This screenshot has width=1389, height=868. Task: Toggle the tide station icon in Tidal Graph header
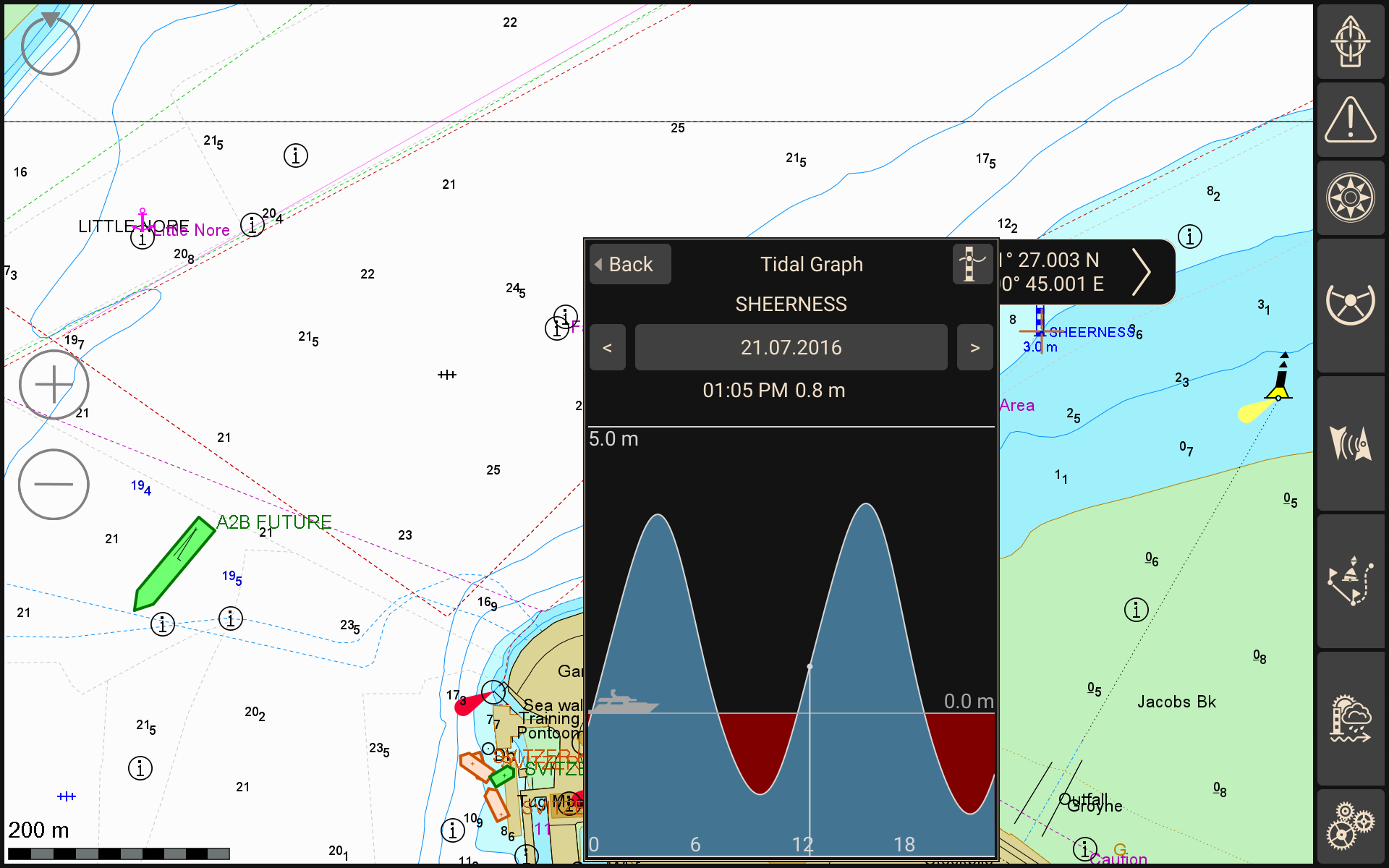972,264
